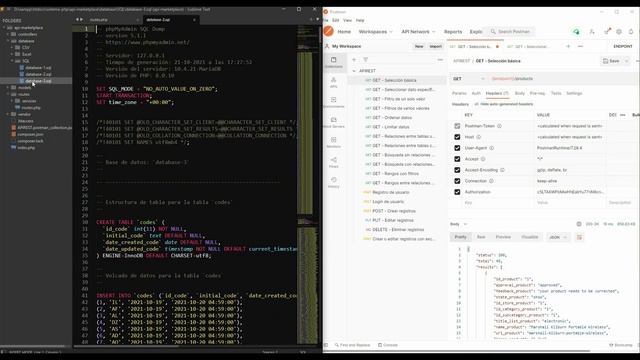Collapse the APIREST collection
The height and width of the screenshot is (360, 640).
click(x=354, y=71)
